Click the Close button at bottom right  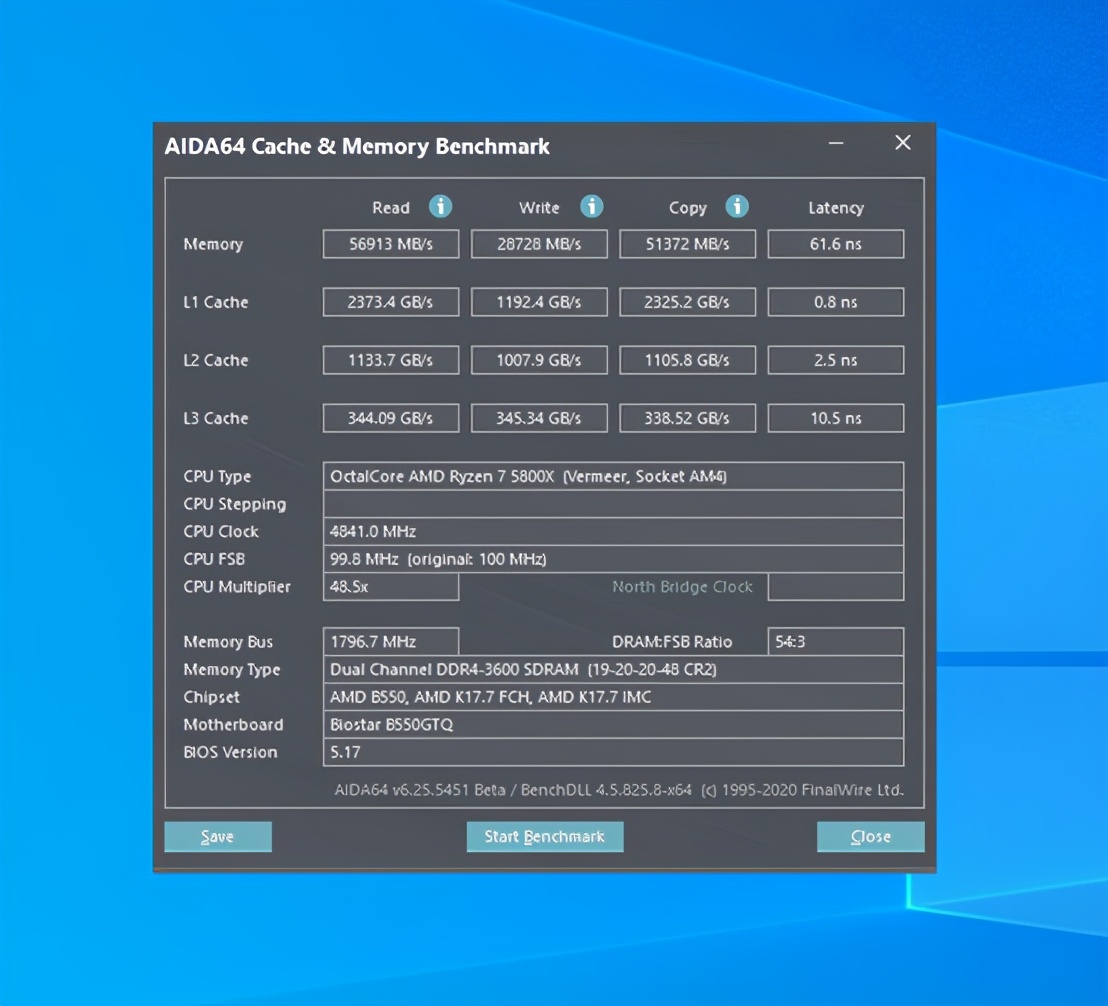pyautogui.click(x=870, y=837)
